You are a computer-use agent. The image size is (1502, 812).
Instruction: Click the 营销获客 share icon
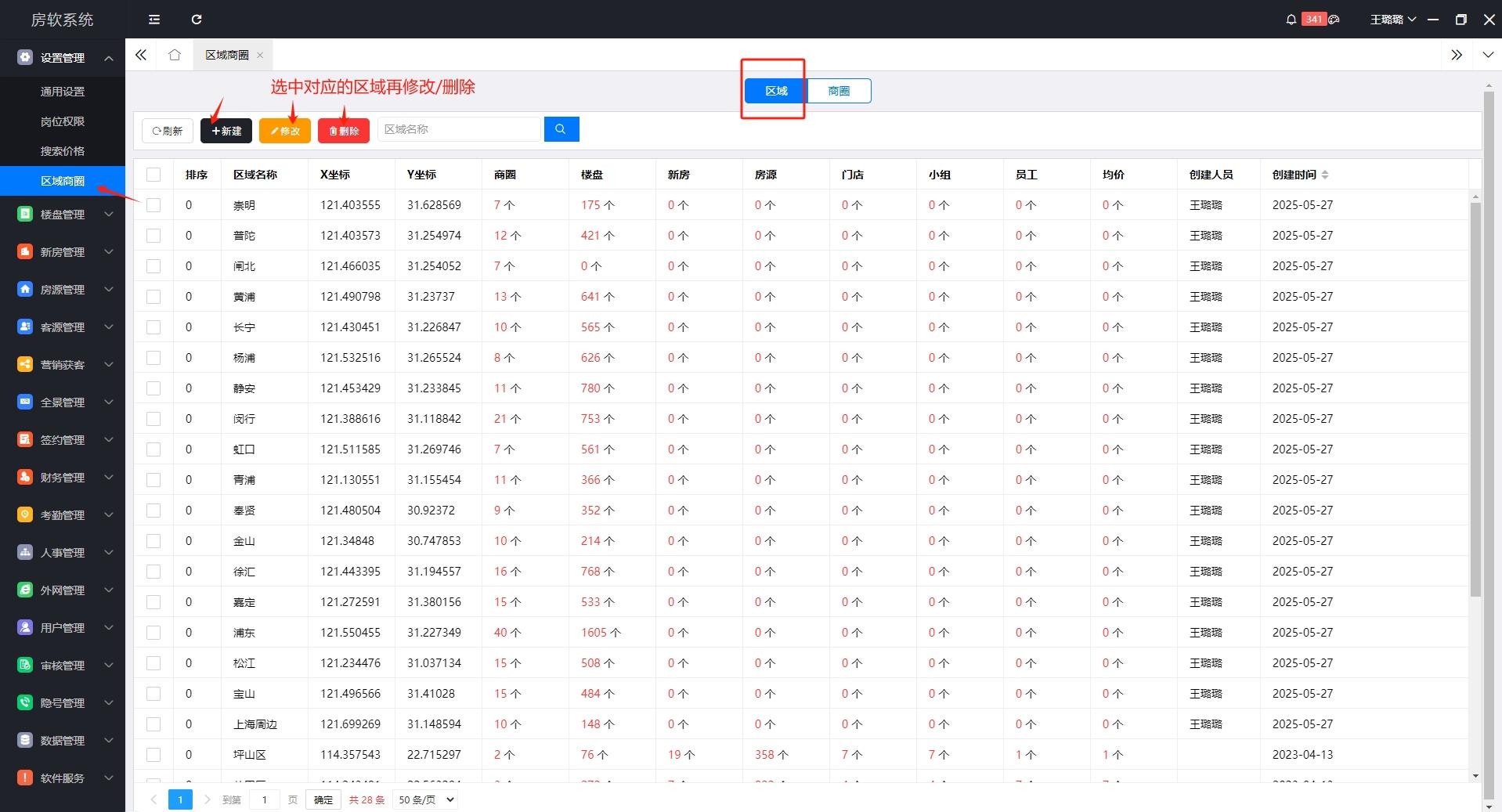click(25, 364)
